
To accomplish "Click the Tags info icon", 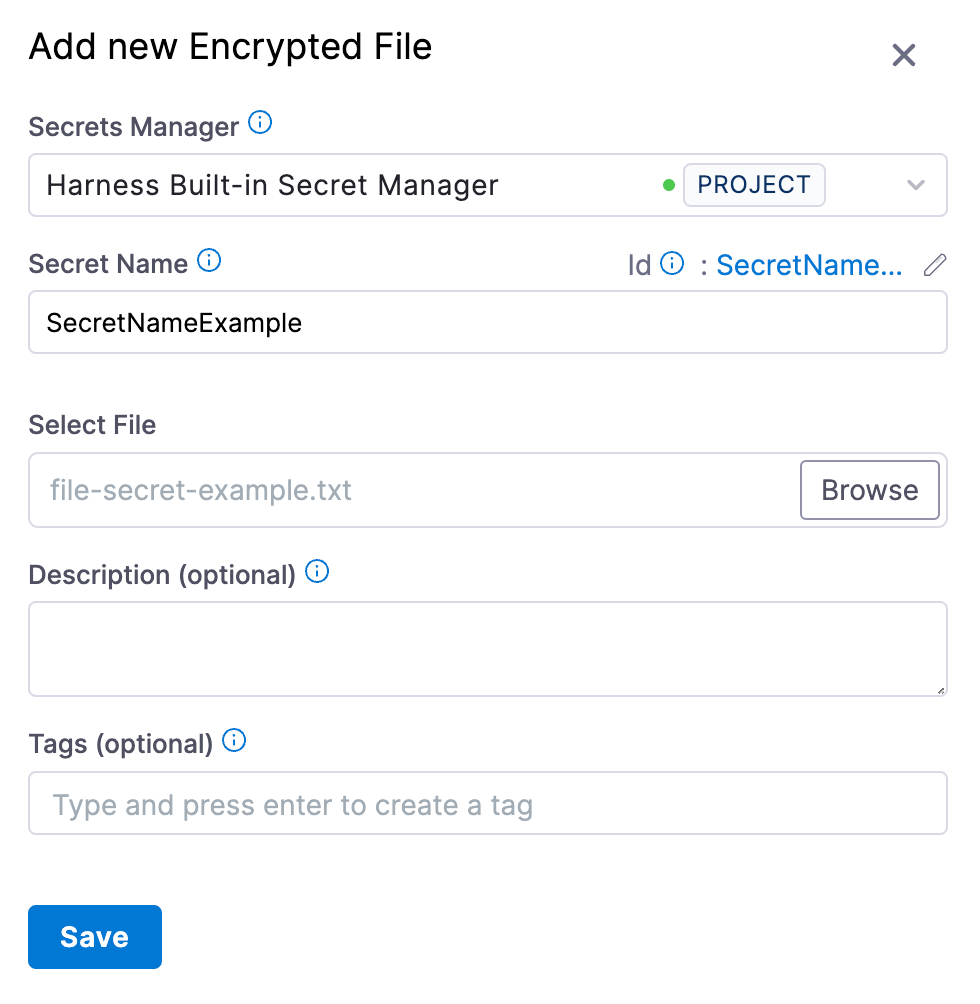I will tap(234, 741).
